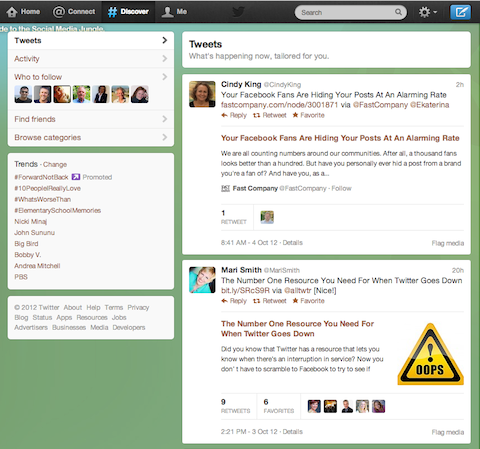The width and height of the screenshot is (480, 449).
Task: Open the settings gear dropdown
Action: (x=428, y=12)
